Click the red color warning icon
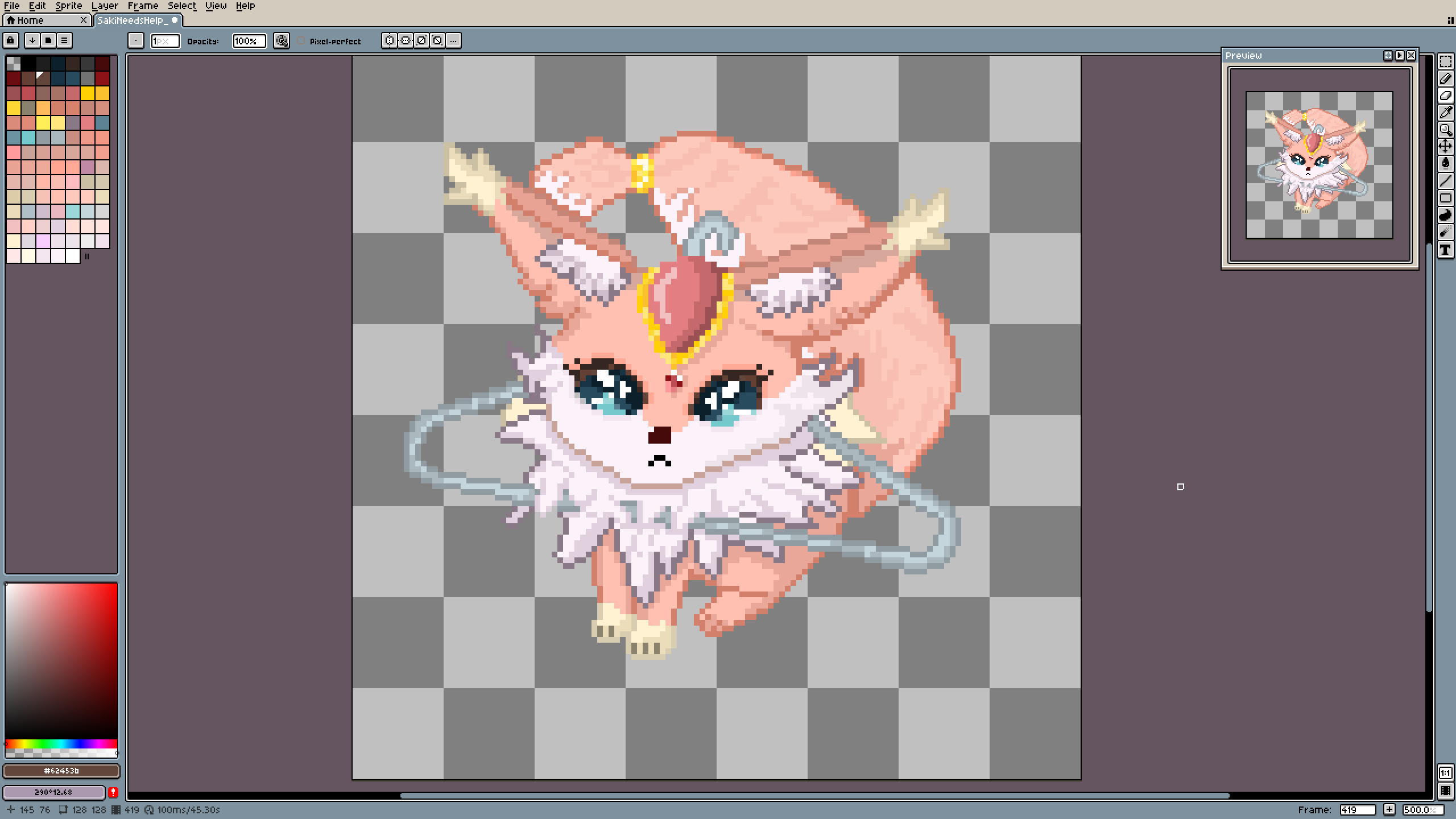 pos(113,792)
